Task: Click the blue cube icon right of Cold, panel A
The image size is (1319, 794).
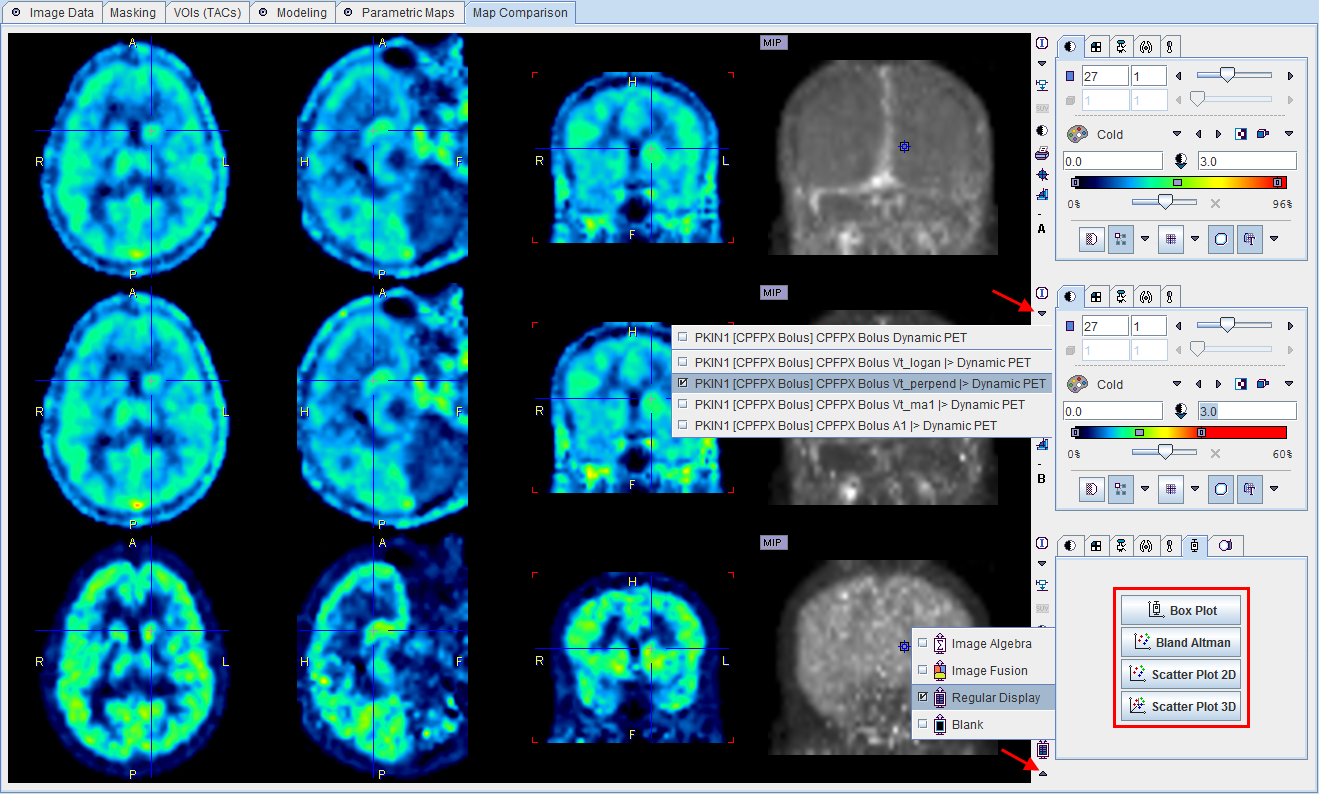Action: pyautogui.click(x=1264, y=134)
